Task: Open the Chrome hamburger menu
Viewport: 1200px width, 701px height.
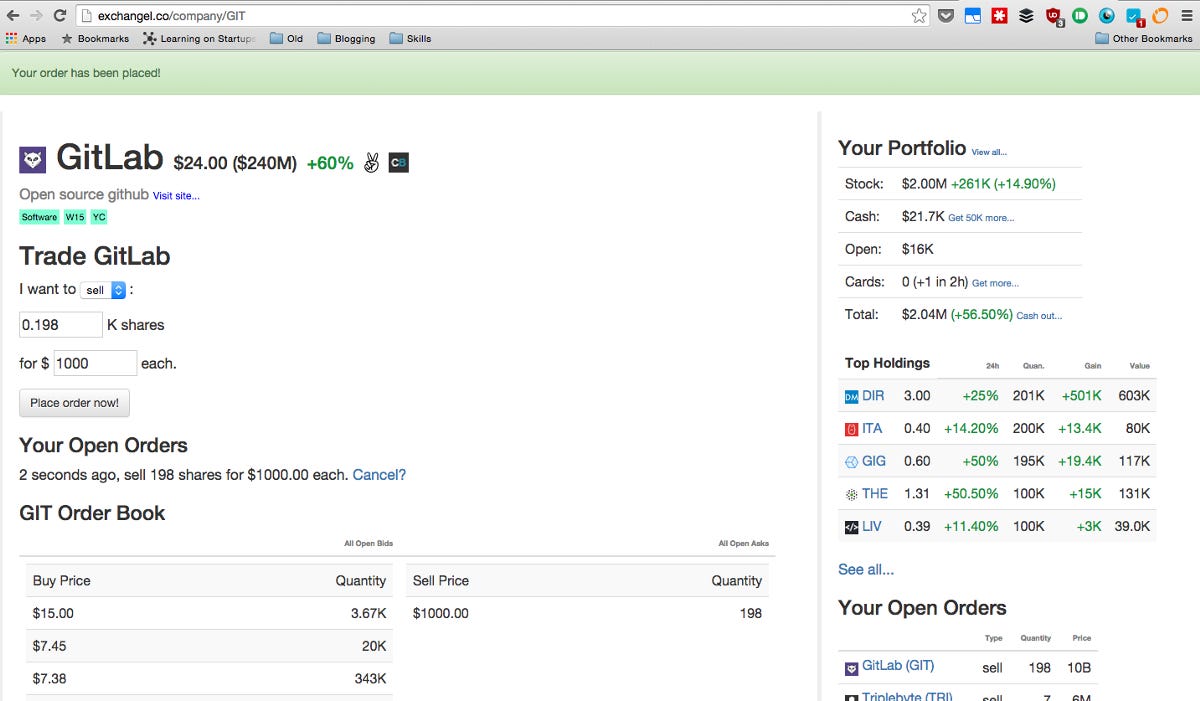Action: [x=1186, y=15]
